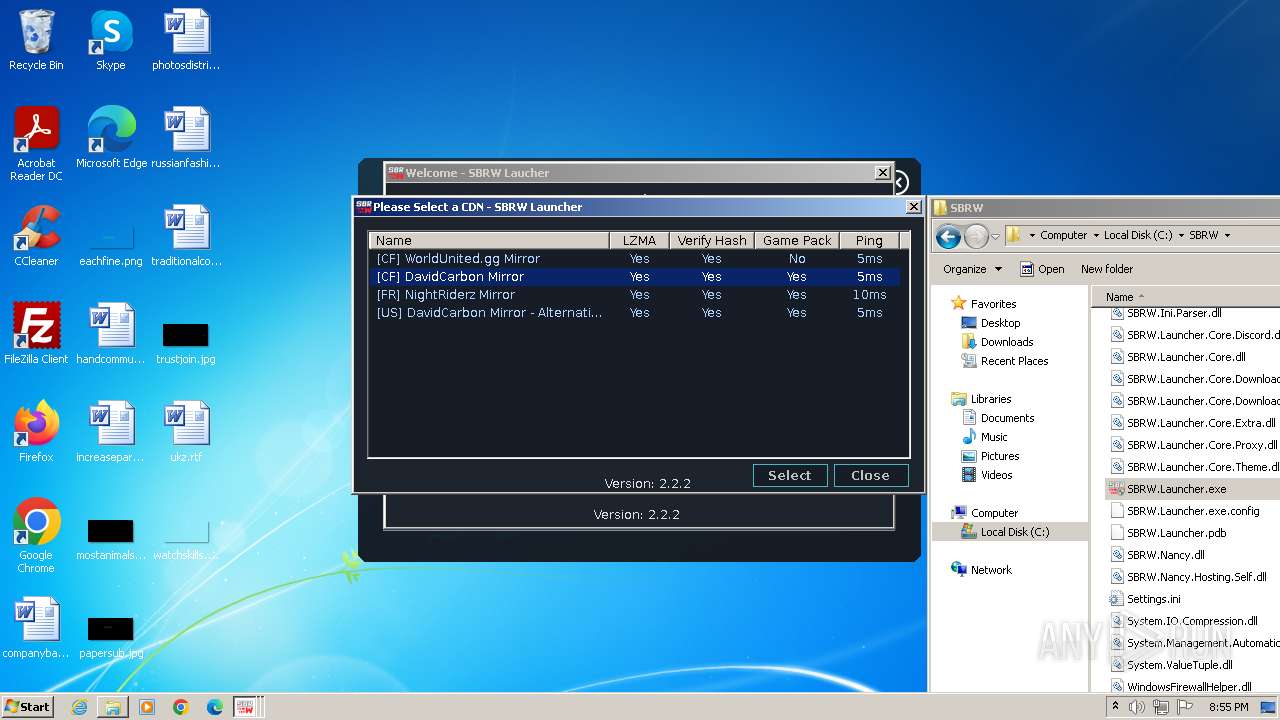Select Recent Places in navigation pane
Viewport: 1280px width, 720px height.
point(1014,361)
